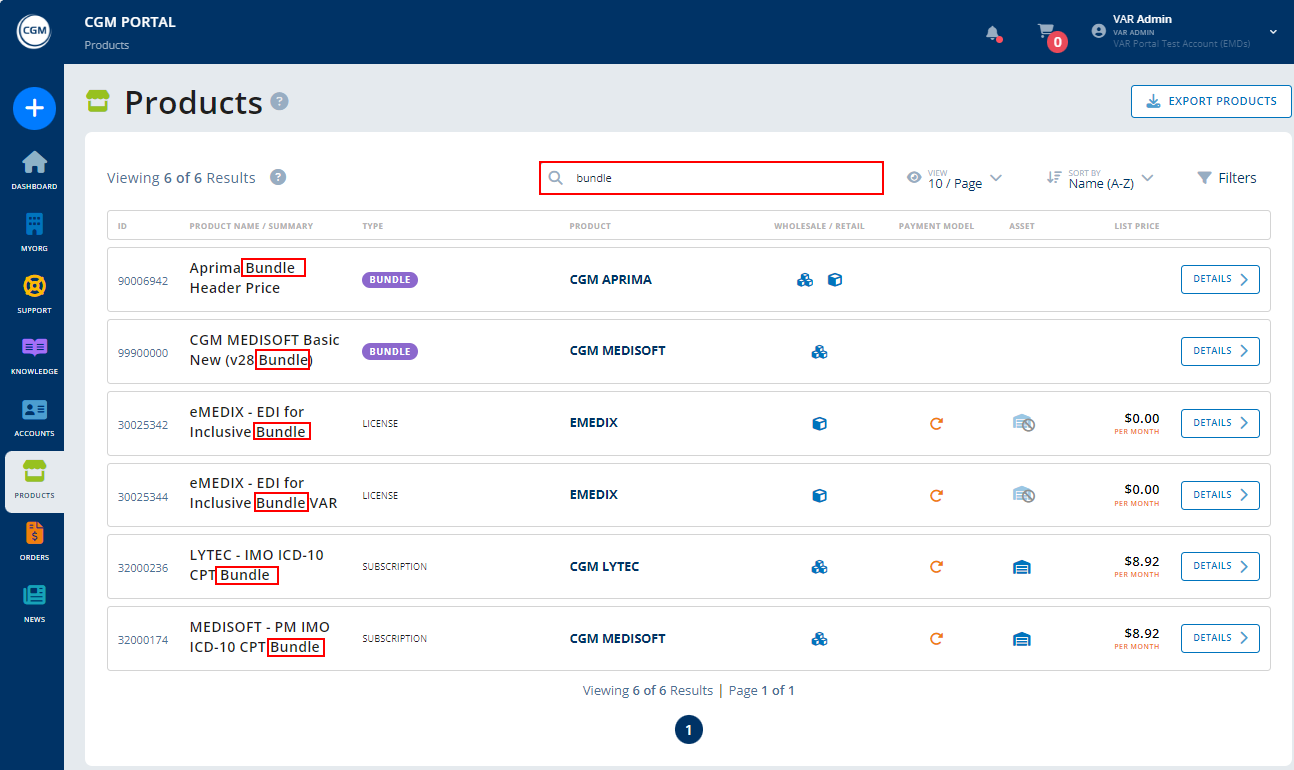Open Details for Aprima Bundle Header Price
This screenshot has width=1294, height=770.
pyautogui.click(x=1219, y=280)
